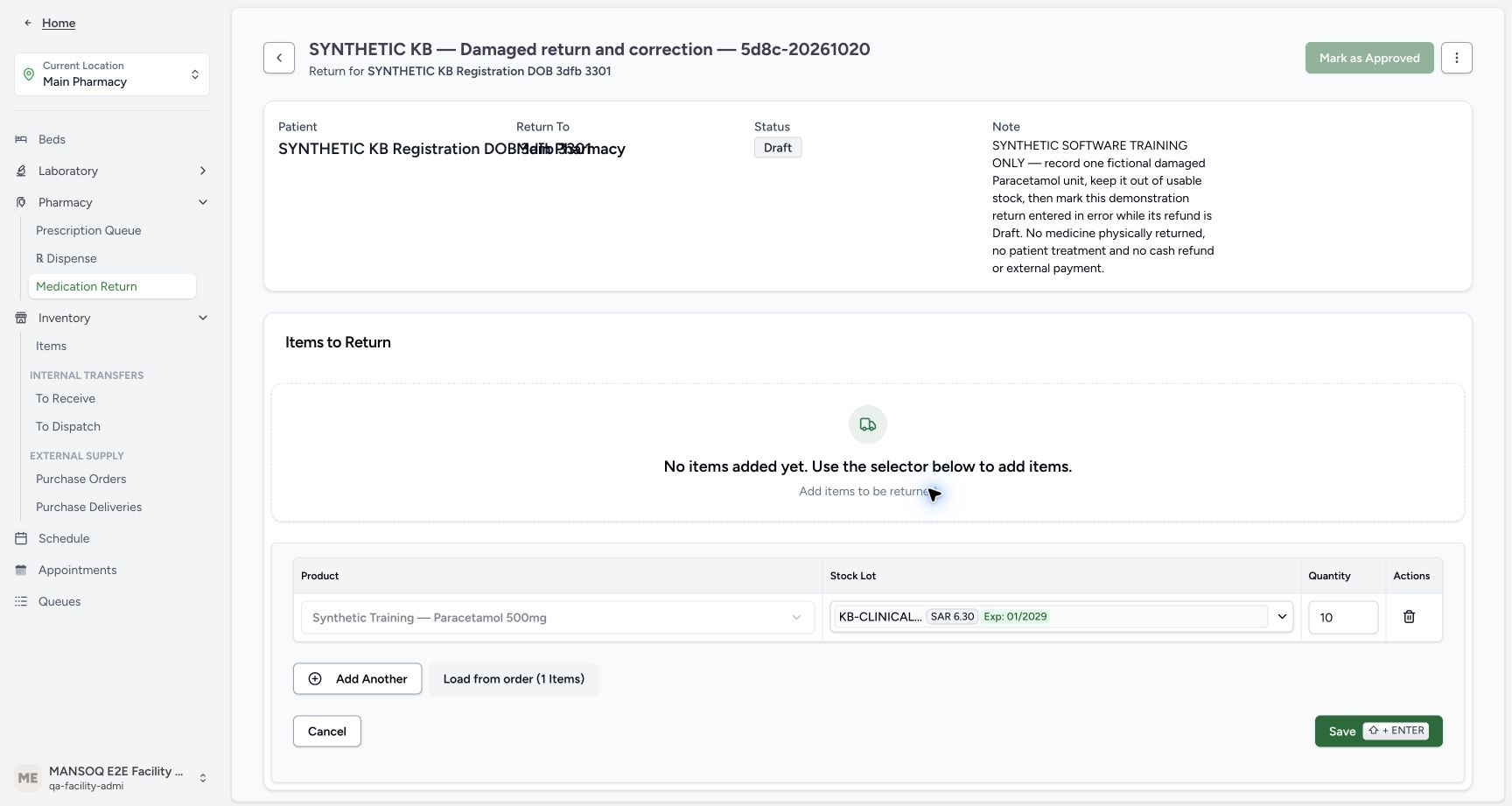Open the three-dot more options menu

point(1457,58)
